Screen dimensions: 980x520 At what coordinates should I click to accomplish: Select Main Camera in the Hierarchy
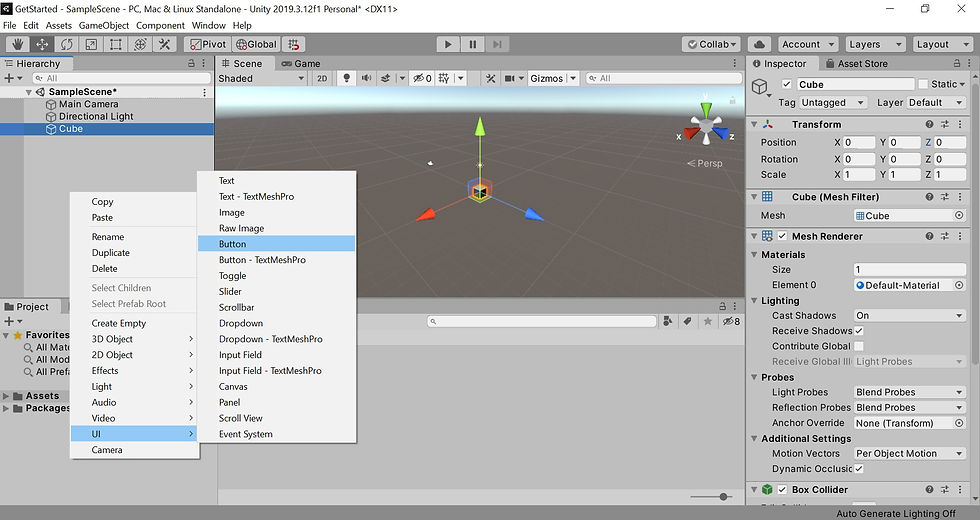point(88,104)
